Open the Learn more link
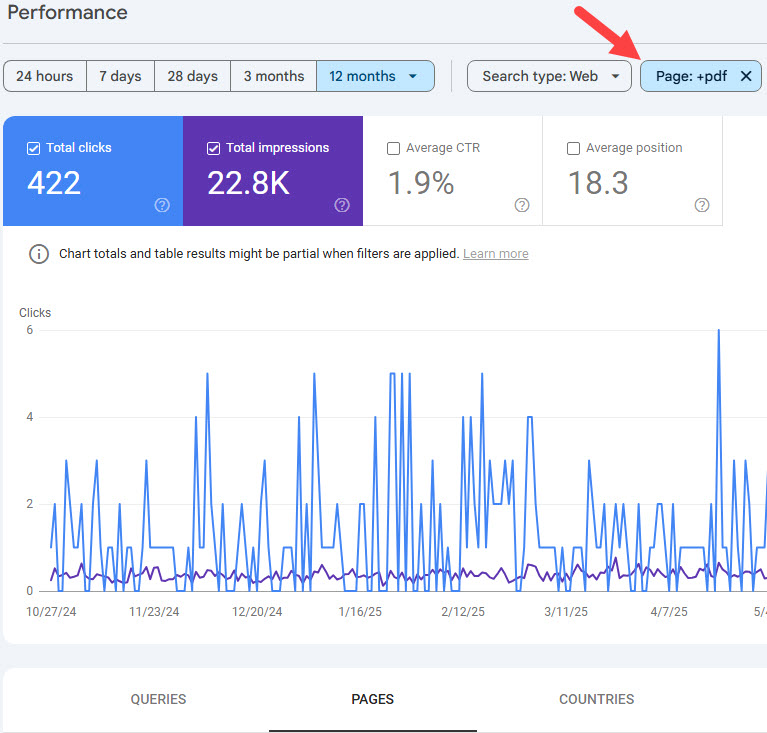 point(495,254)
